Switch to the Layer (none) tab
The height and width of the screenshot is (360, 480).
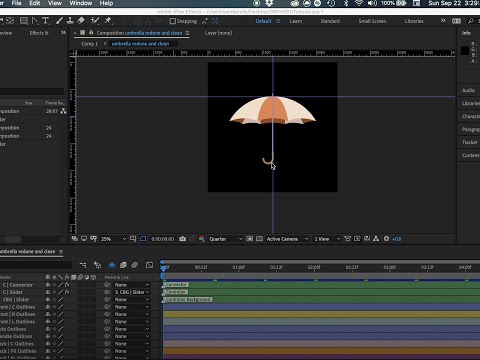click(218, 33)
